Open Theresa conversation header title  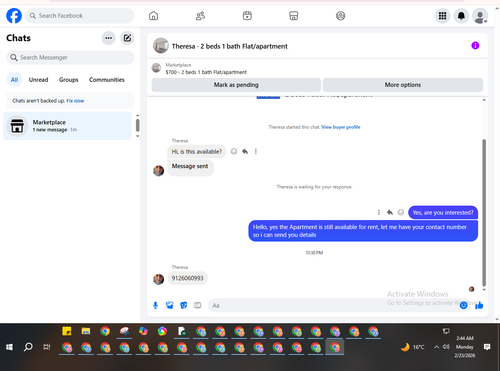pyautogui.click(x=229, y=46)
